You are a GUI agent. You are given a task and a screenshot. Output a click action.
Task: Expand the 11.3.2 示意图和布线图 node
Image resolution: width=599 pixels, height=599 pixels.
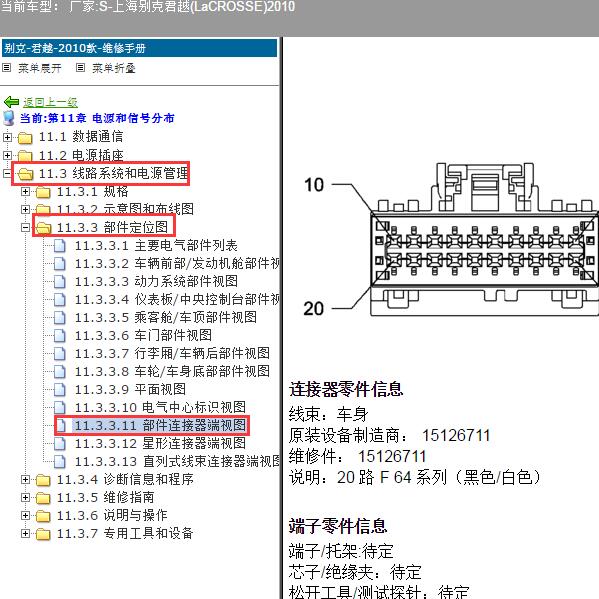tap(25, 209)
